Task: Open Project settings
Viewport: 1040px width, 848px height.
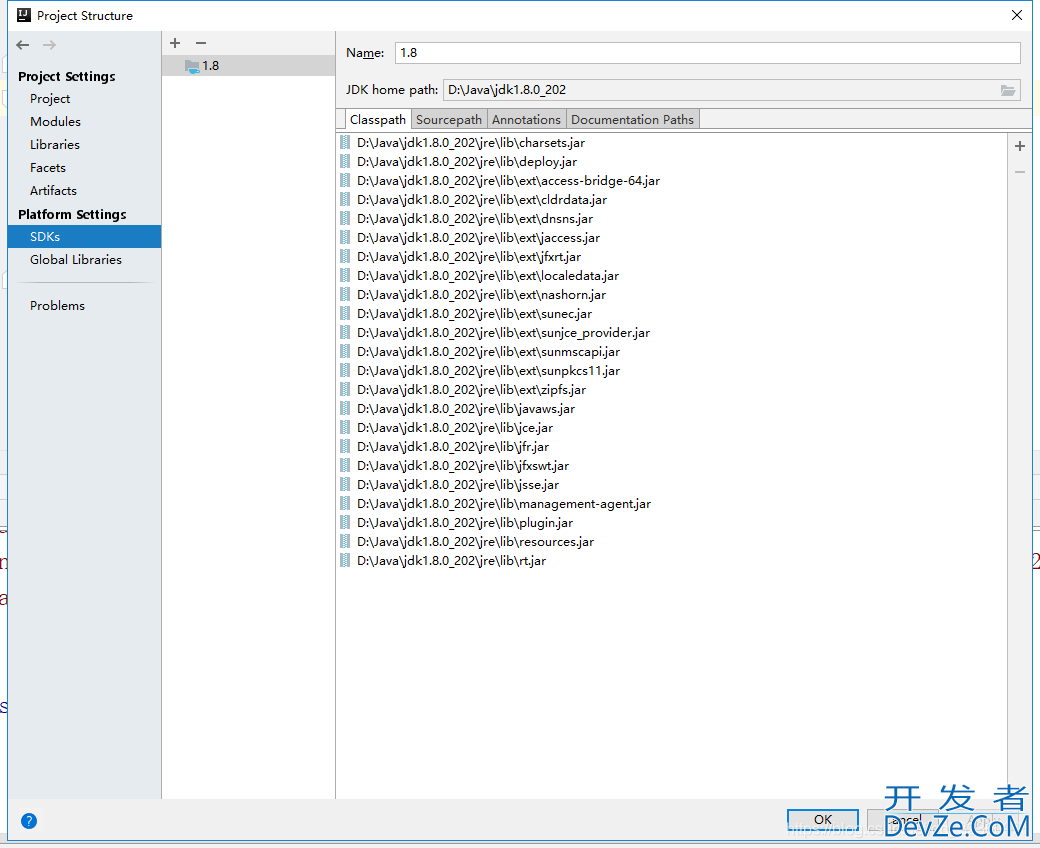Action: 50,99
